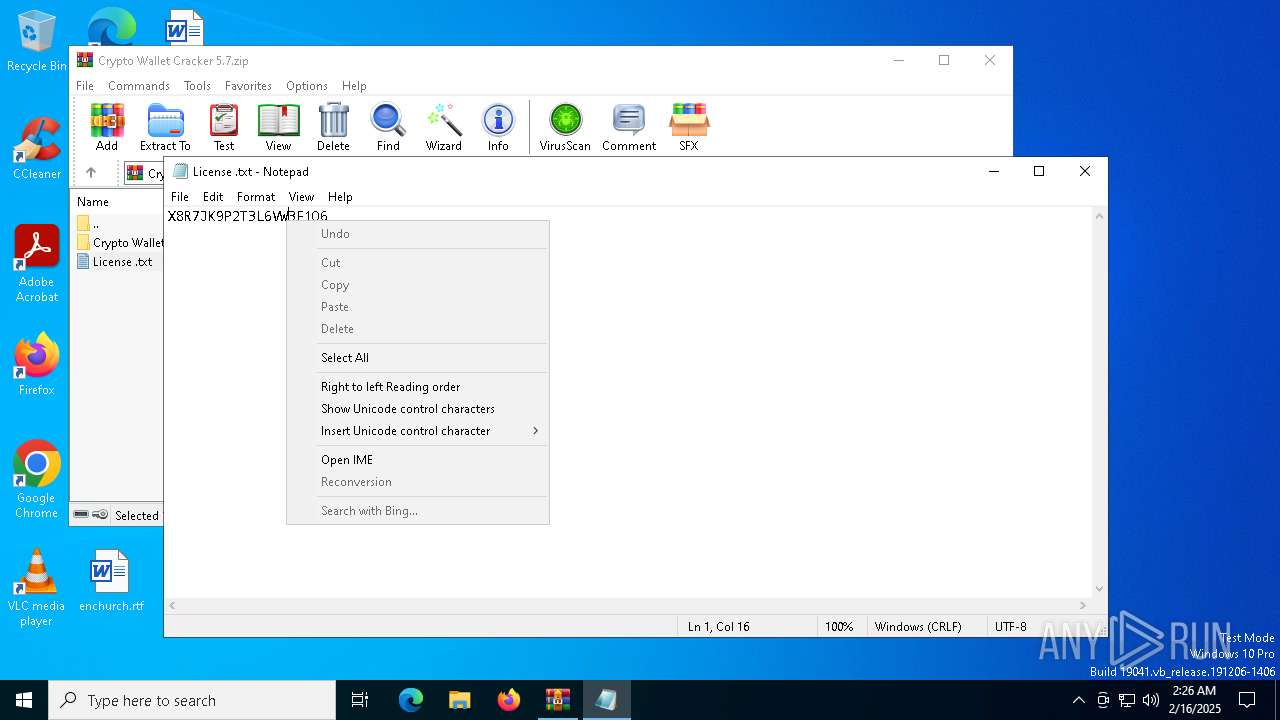Open Notepad's Format menu
Screen dimensions: 1280x720
pyautogui.click(x=255, y=197)
